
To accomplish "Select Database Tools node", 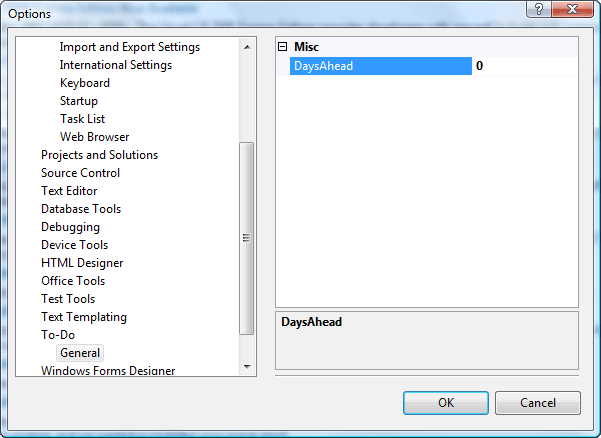I will tap(81, 209).
